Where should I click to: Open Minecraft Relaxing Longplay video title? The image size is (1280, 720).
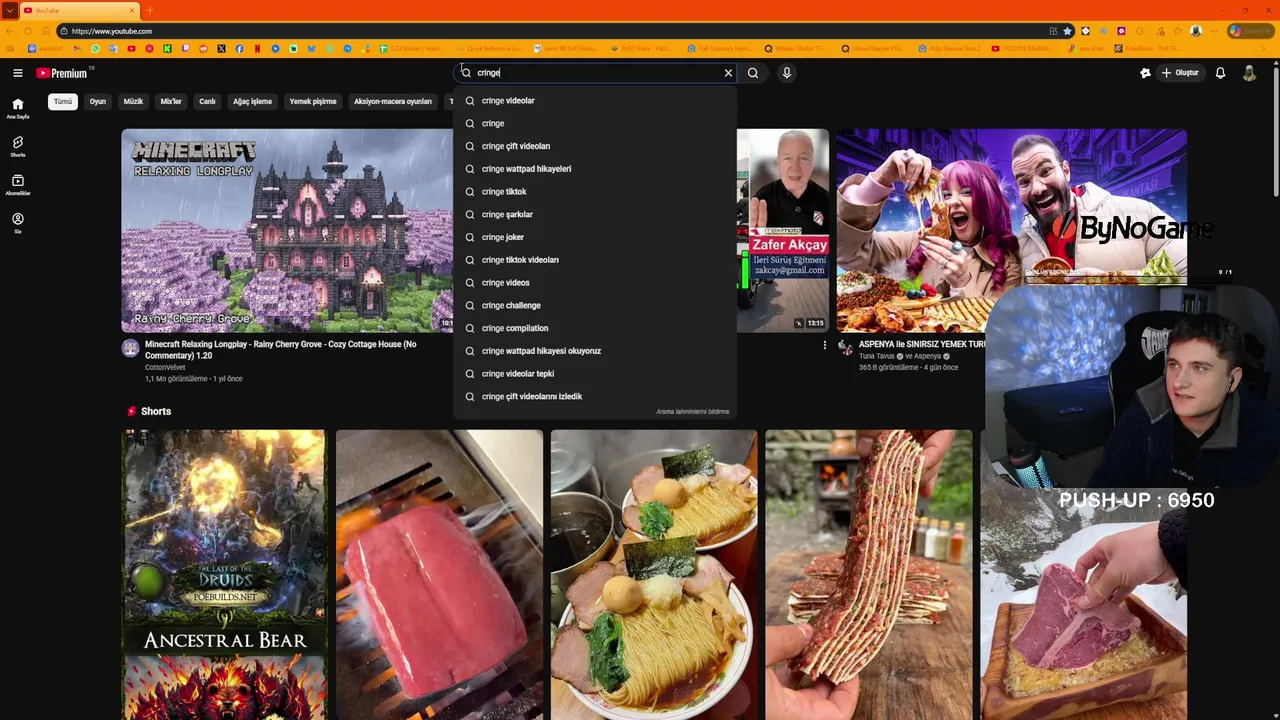280,349
